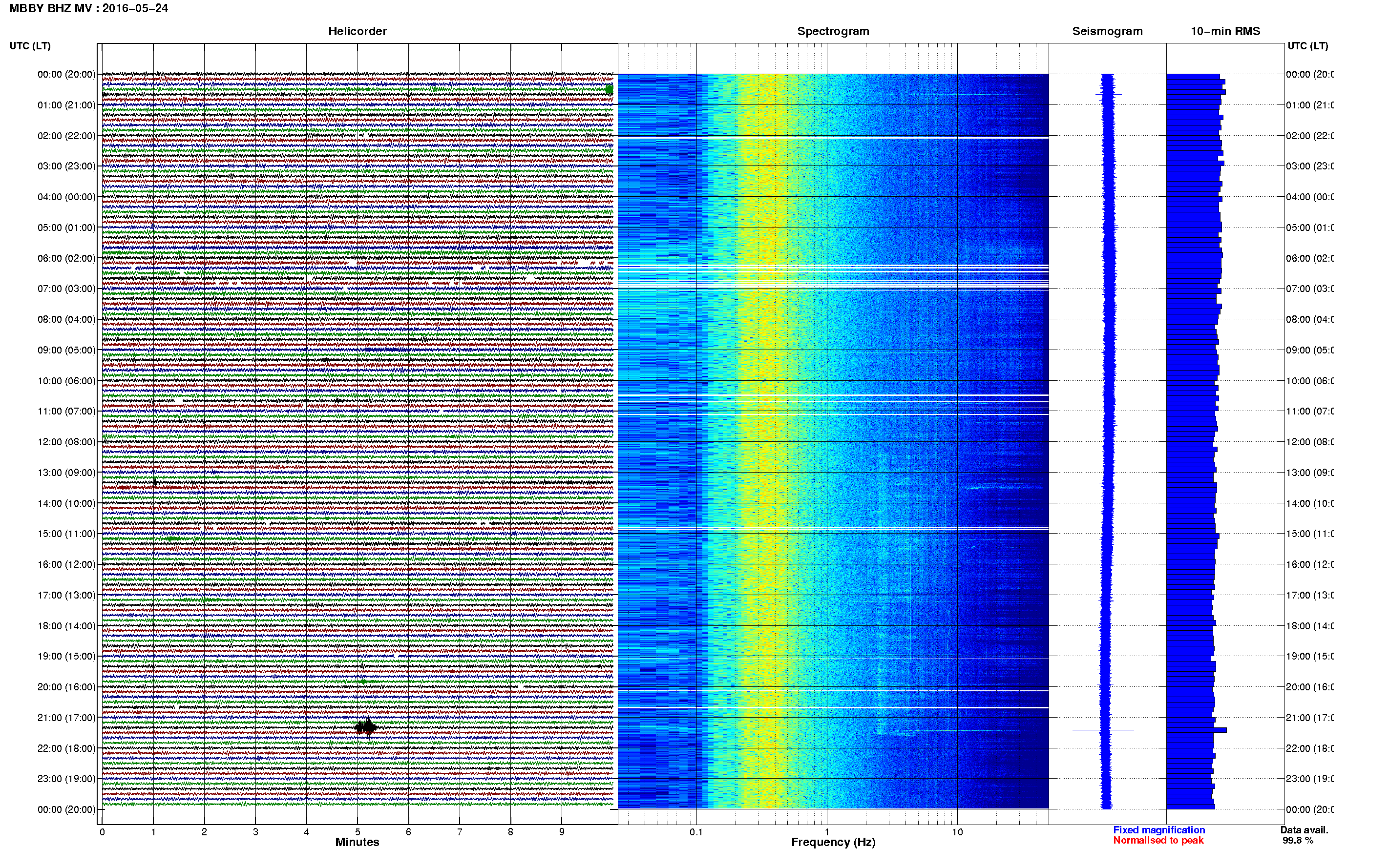1389x868 pixels.
Task: Click the right-side 21:00 (17:0 time label
Action: (x=1310, y=718)
